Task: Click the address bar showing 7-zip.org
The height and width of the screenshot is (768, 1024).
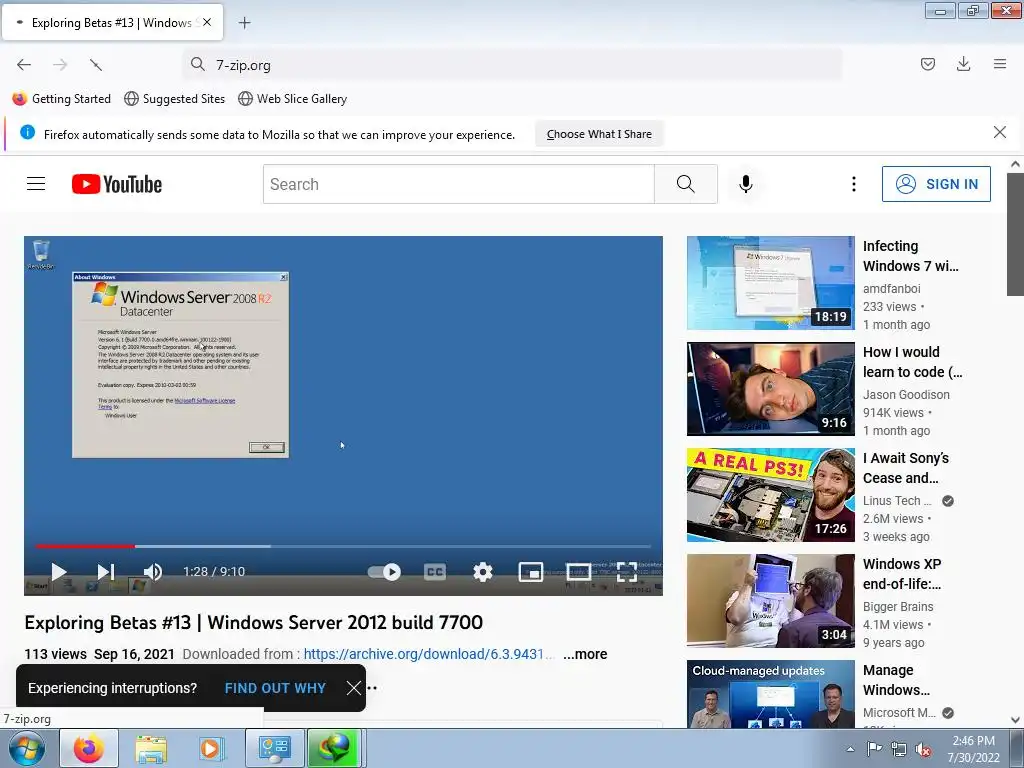Action: click(512, 65)
